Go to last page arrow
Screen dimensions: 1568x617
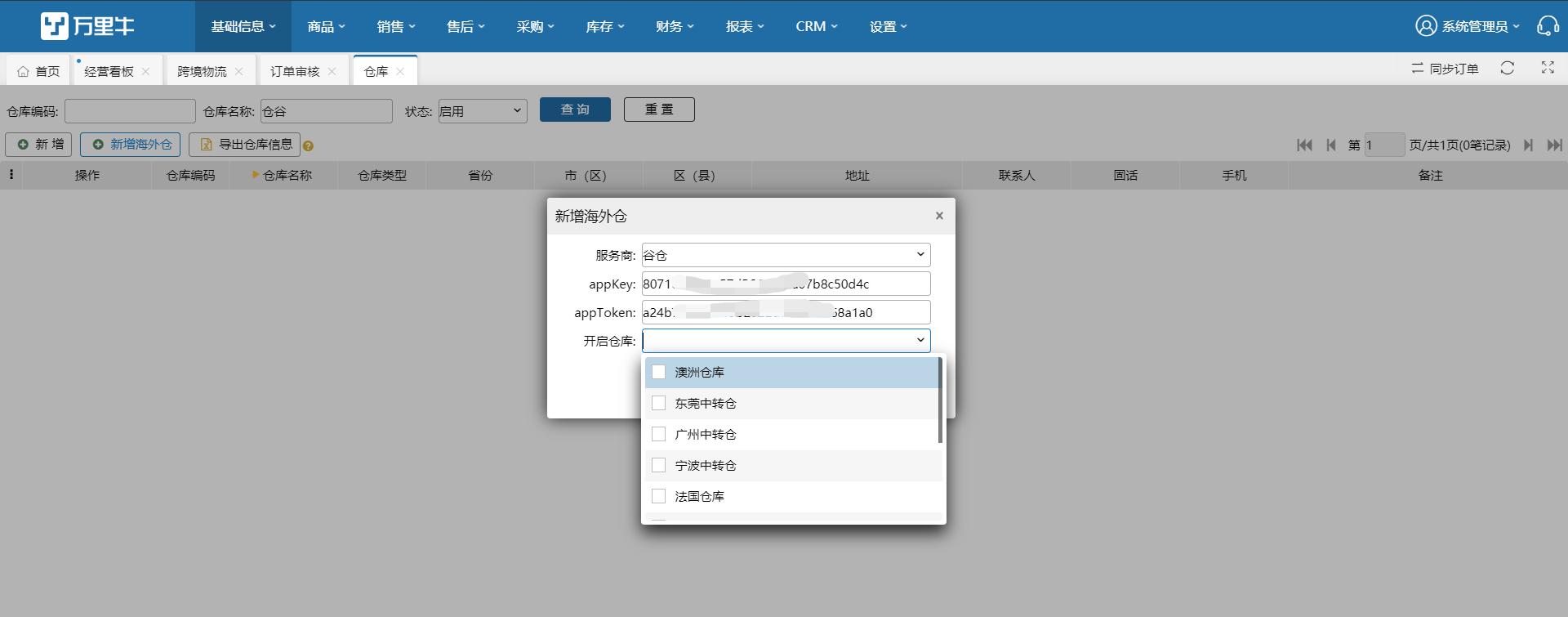tap(1554, 145)
